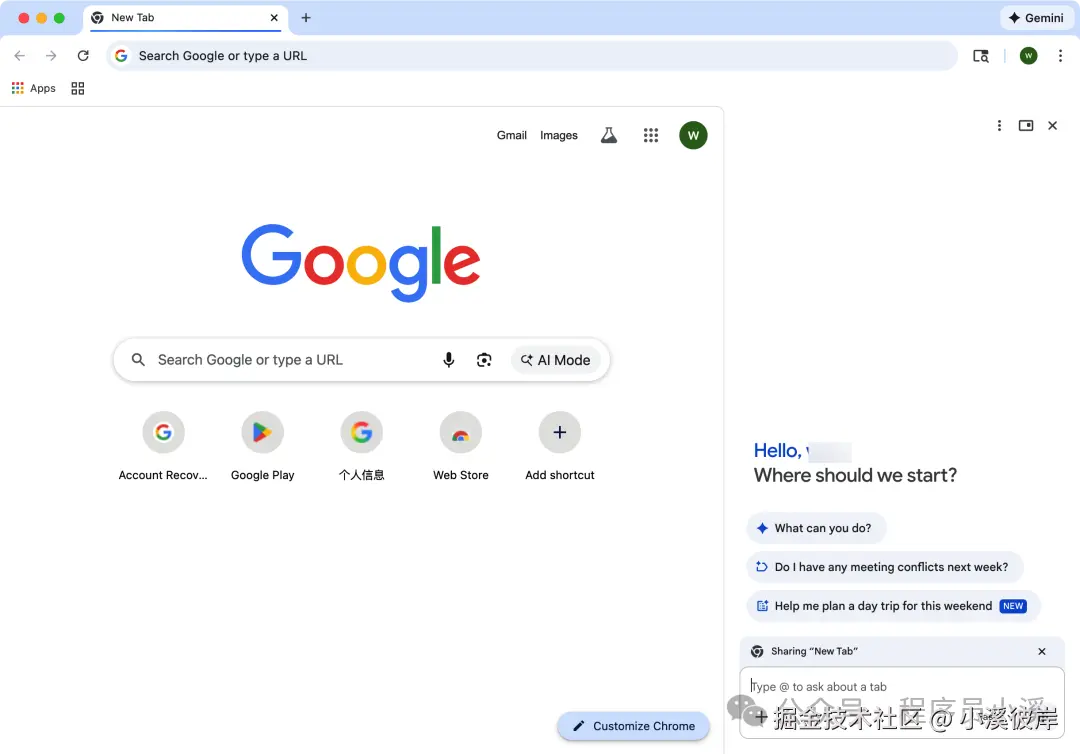Stop sharing New Tab with close X

point(1042,651)
